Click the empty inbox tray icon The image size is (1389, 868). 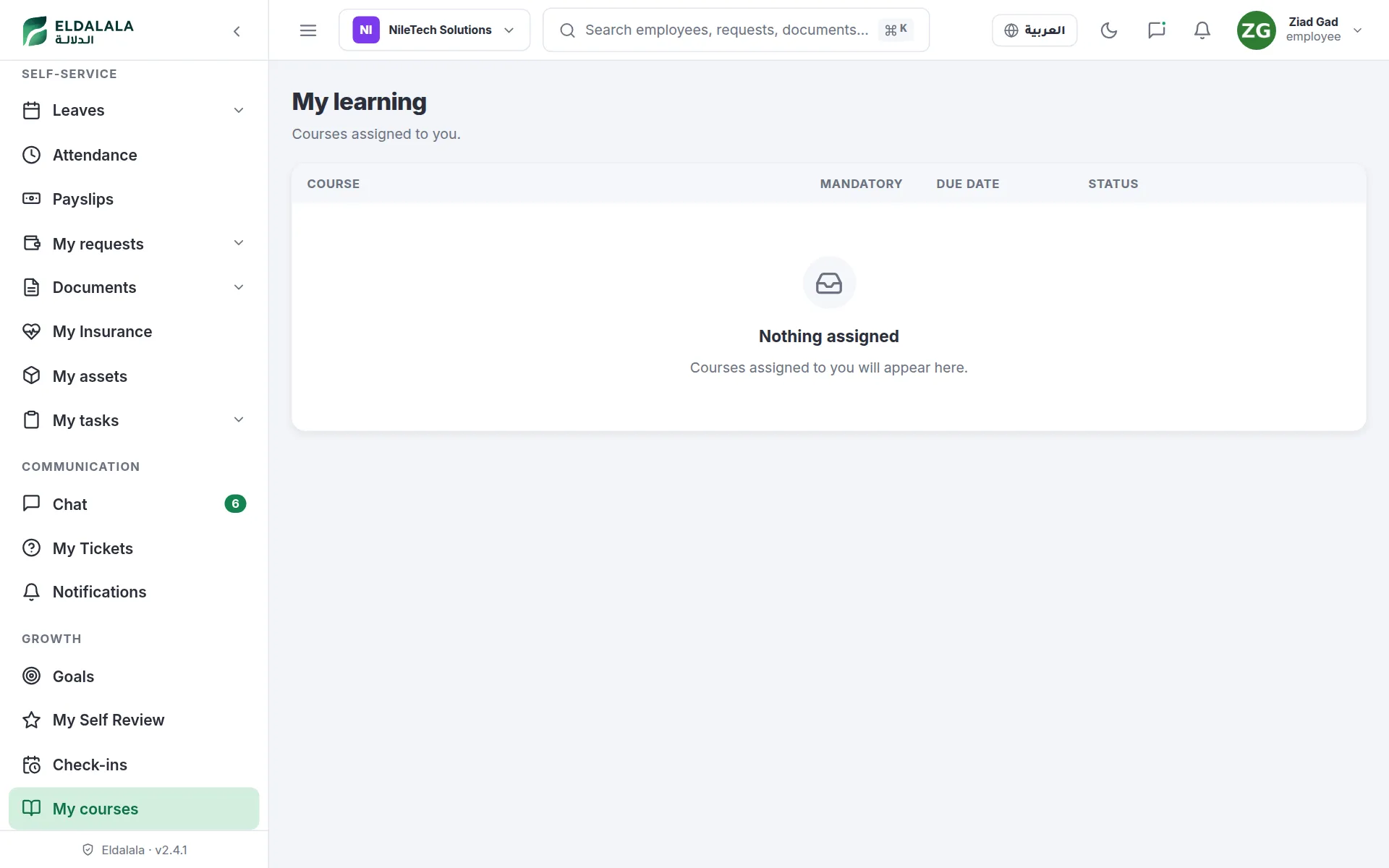(828, 283)
